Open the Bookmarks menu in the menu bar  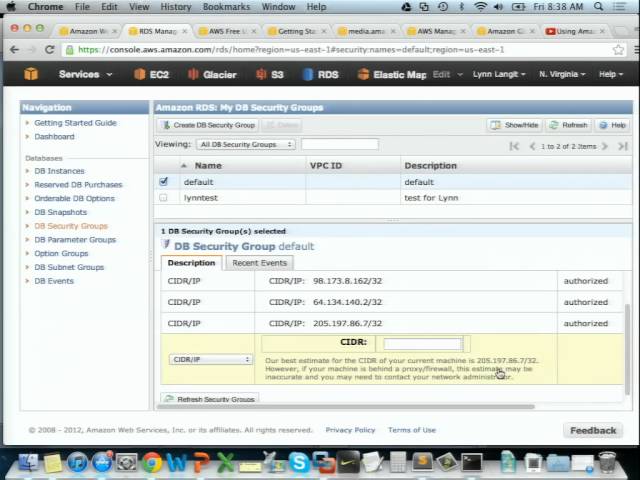(226, 7)
